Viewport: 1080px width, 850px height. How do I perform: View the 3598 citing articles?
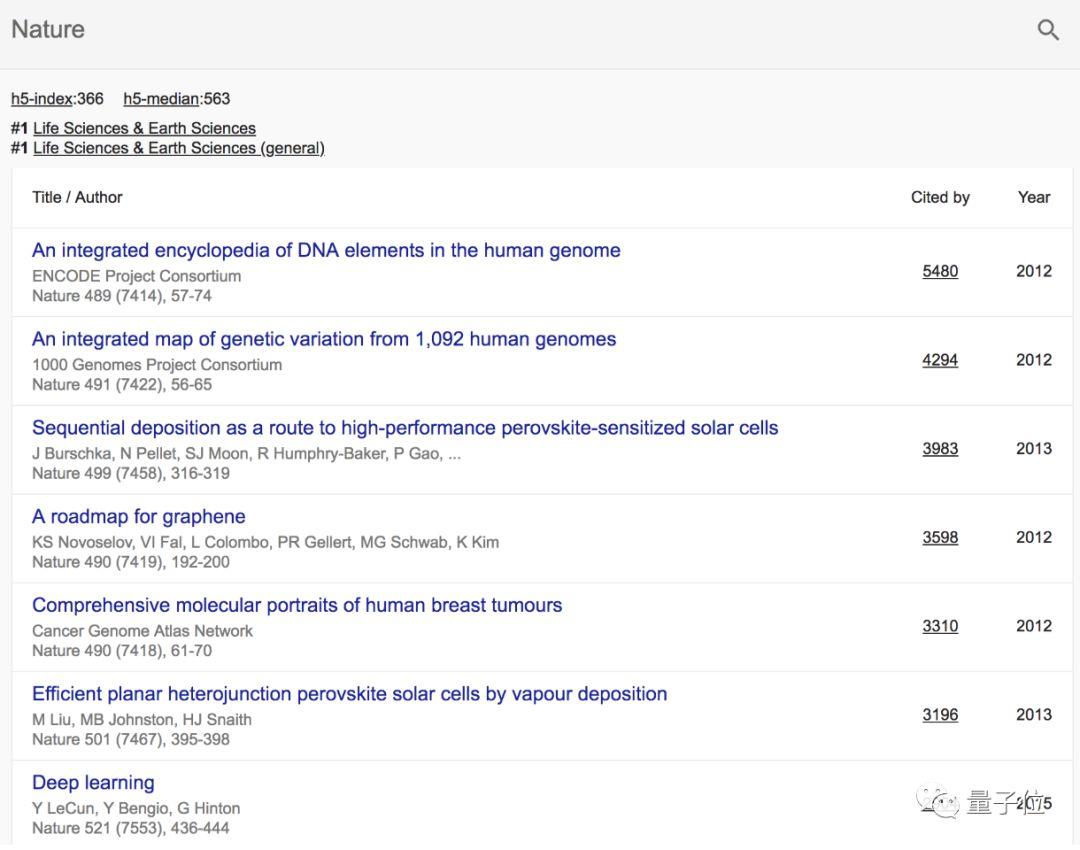pos(940,537)
